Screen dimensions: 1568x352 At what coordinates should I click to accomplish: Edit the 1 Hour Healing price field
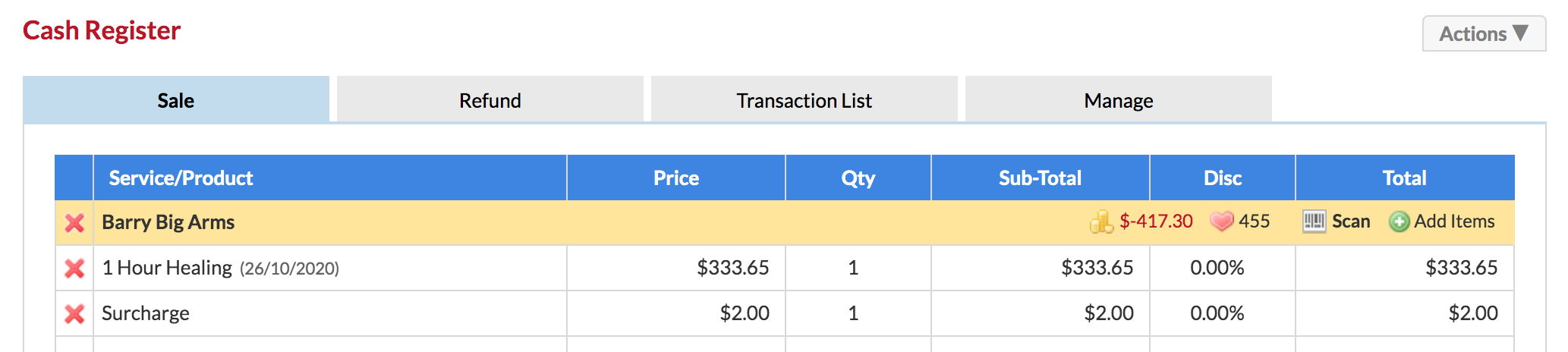pos(732,268)
